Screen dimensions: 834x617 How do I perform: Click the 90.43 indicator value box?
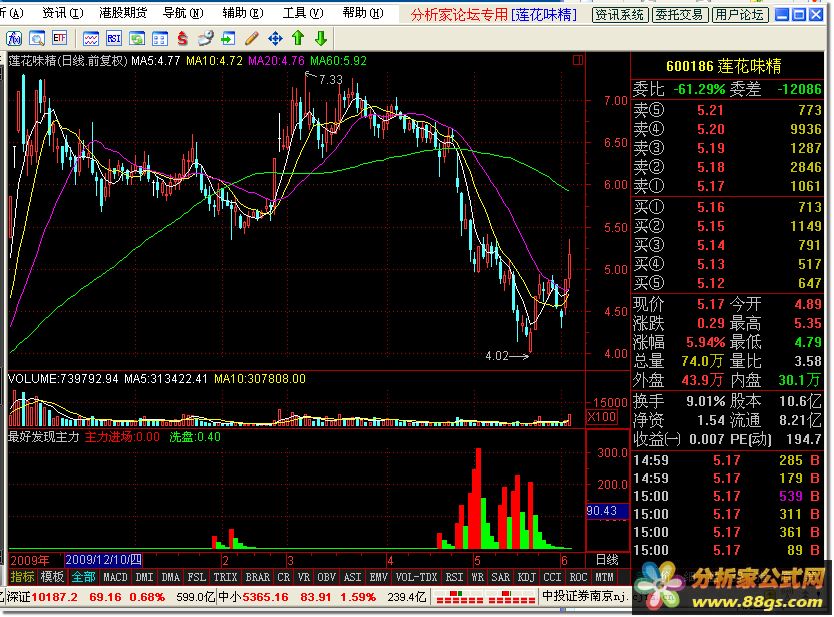point(605,511)
